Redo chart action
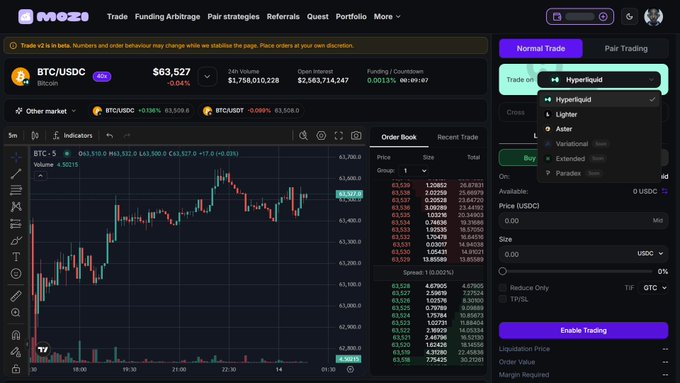680x383 pixels. tap(127, 135)
